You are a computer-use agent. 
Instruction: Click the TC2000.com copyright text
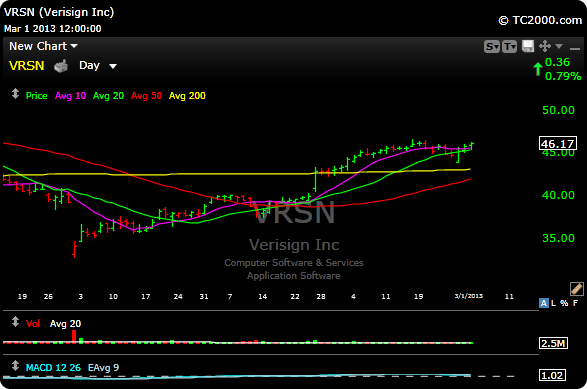pyautogui.click(x=540, y=20)
